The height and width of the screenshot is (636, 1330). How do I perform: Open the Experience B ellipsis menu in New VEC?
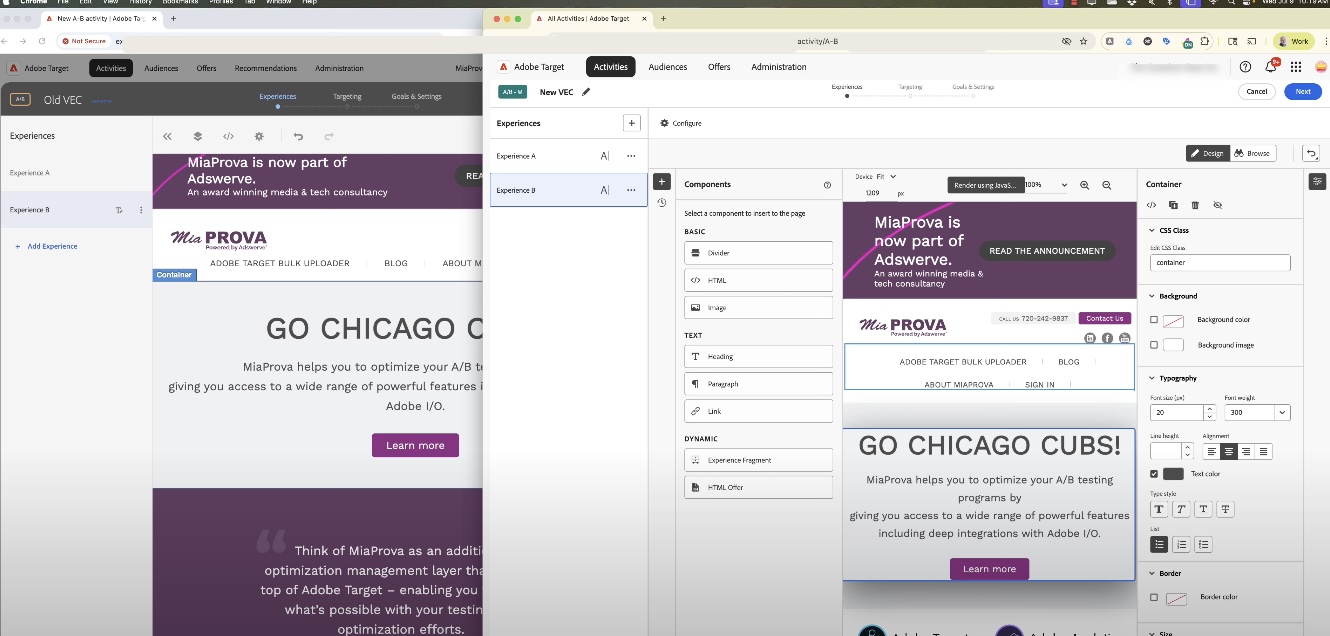[x=631, y=190]
